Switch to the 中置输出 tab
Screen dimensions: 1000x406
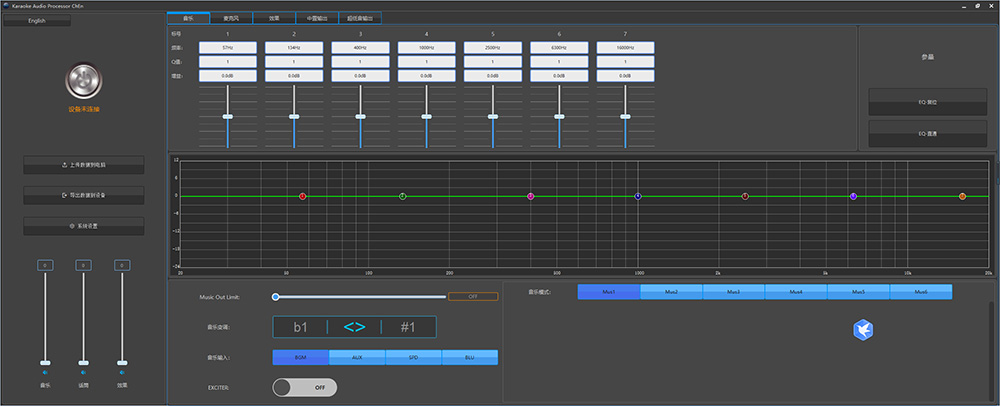pyautogui.click(x=317, y=18)
